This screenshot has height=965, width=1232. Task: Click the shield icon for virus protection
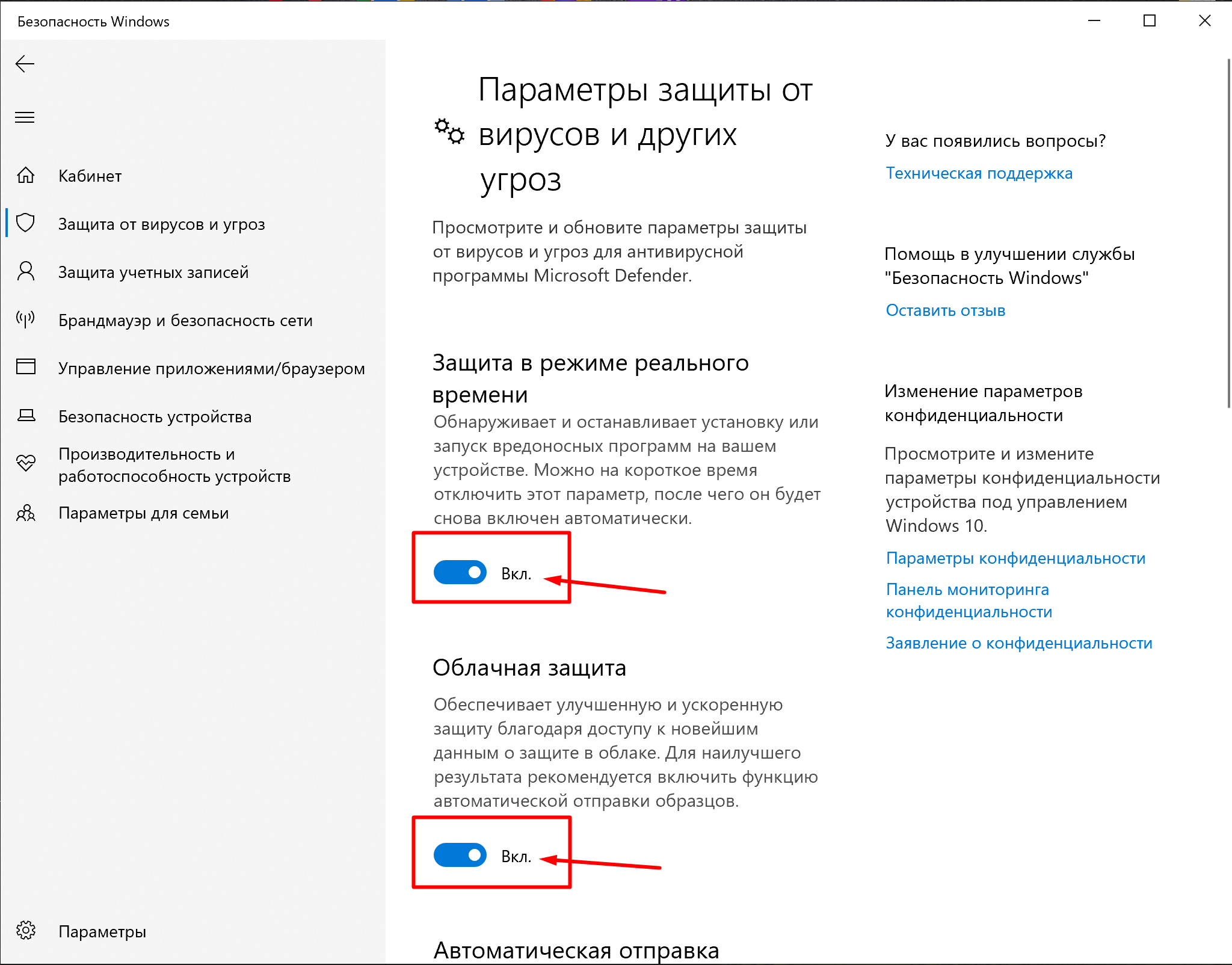click(x=25, y=223)
